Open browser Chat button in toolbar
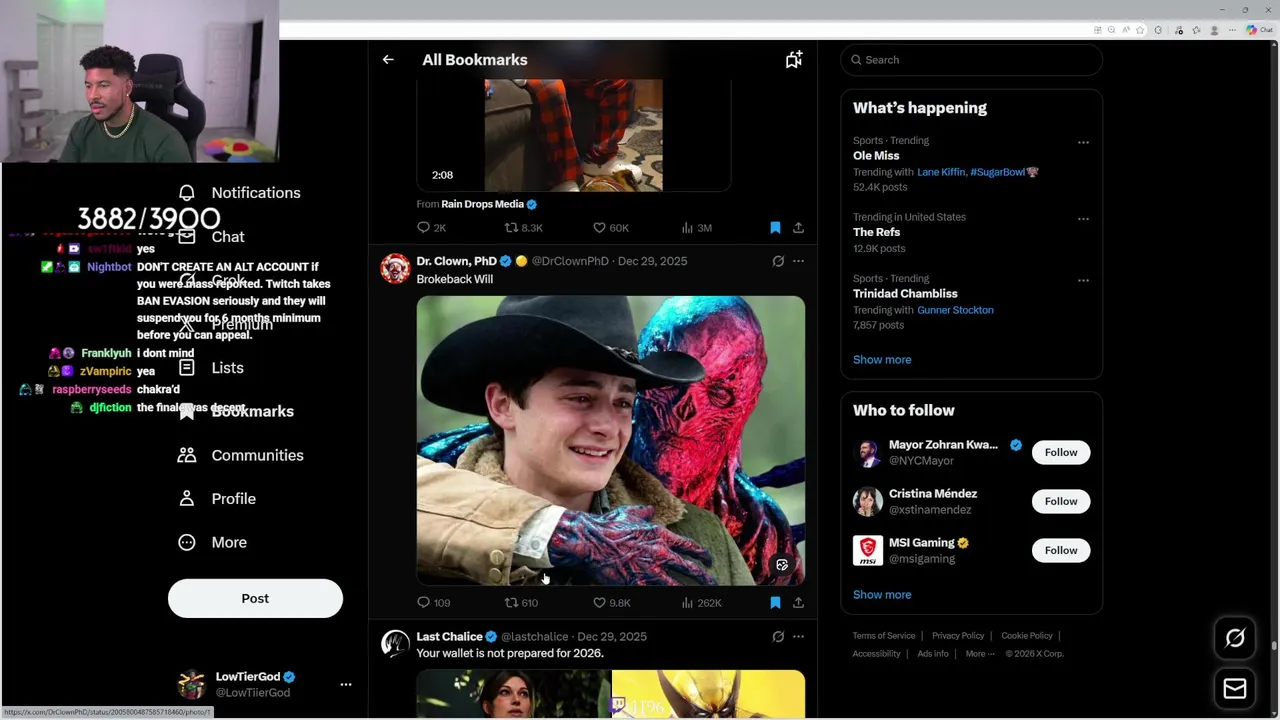1280x720 pixels. tap(1259, 30)
